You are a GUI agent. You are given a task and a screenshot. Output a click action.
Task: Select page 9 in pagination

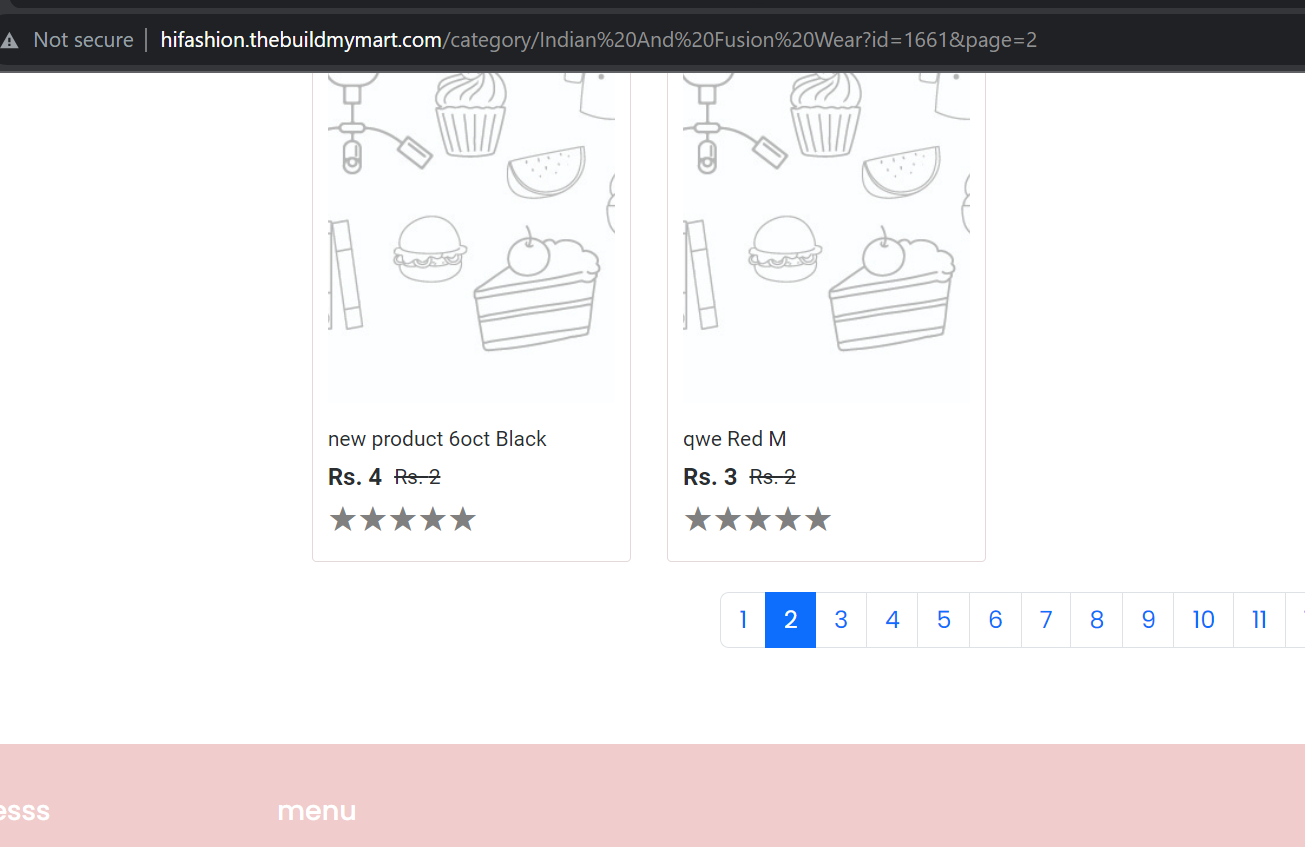click(1148, 620)
